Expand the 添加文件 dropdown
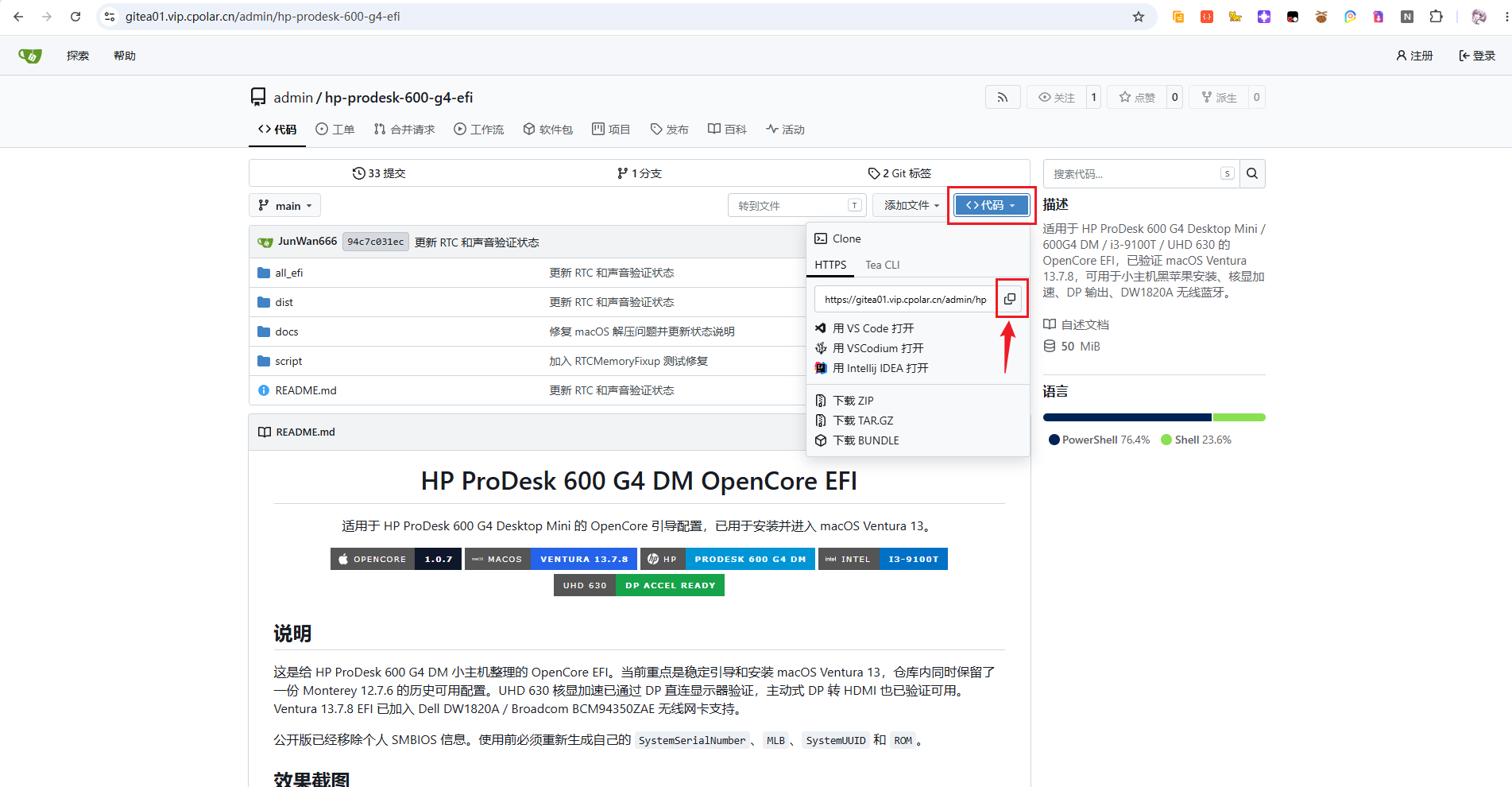The height and width of the screenshot is (787, 1512). point(911,206)
